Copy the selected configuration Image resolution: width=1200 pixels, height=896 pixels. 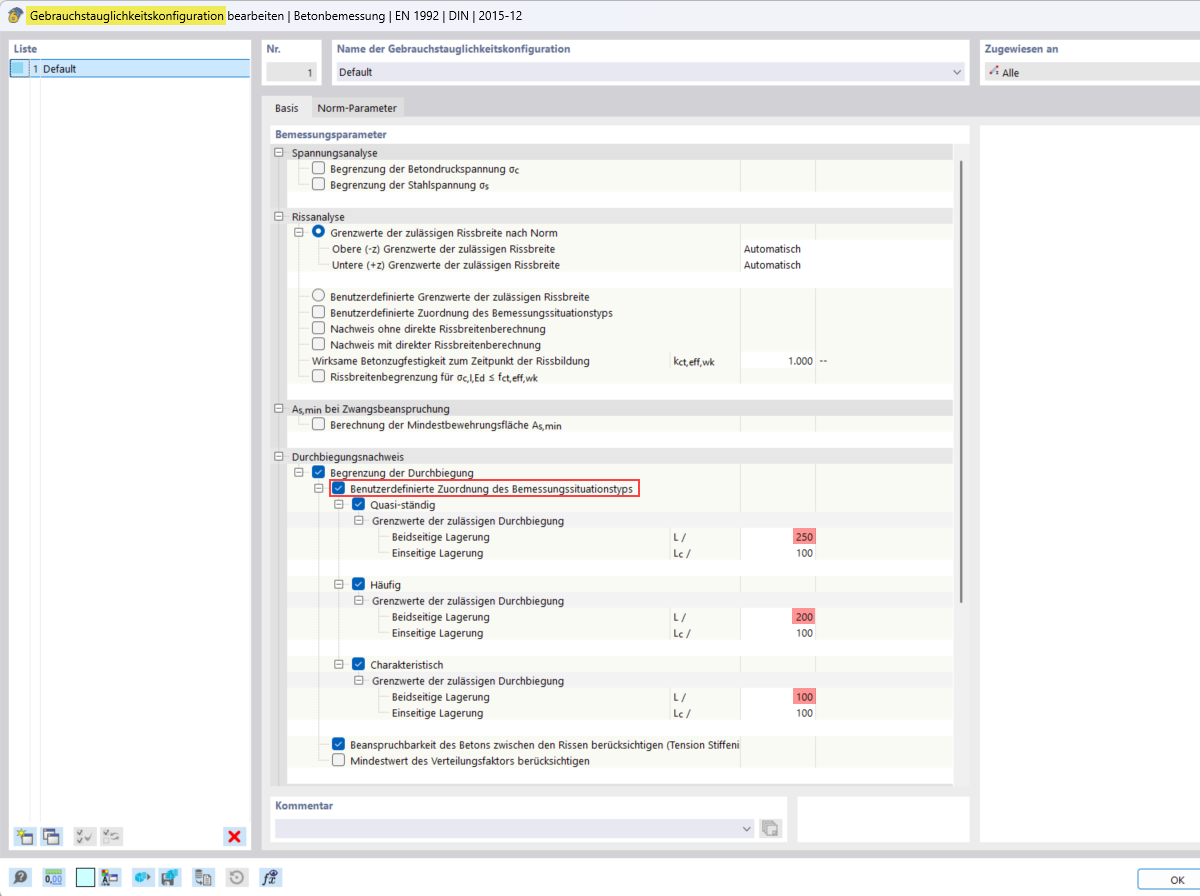[51, 836]
